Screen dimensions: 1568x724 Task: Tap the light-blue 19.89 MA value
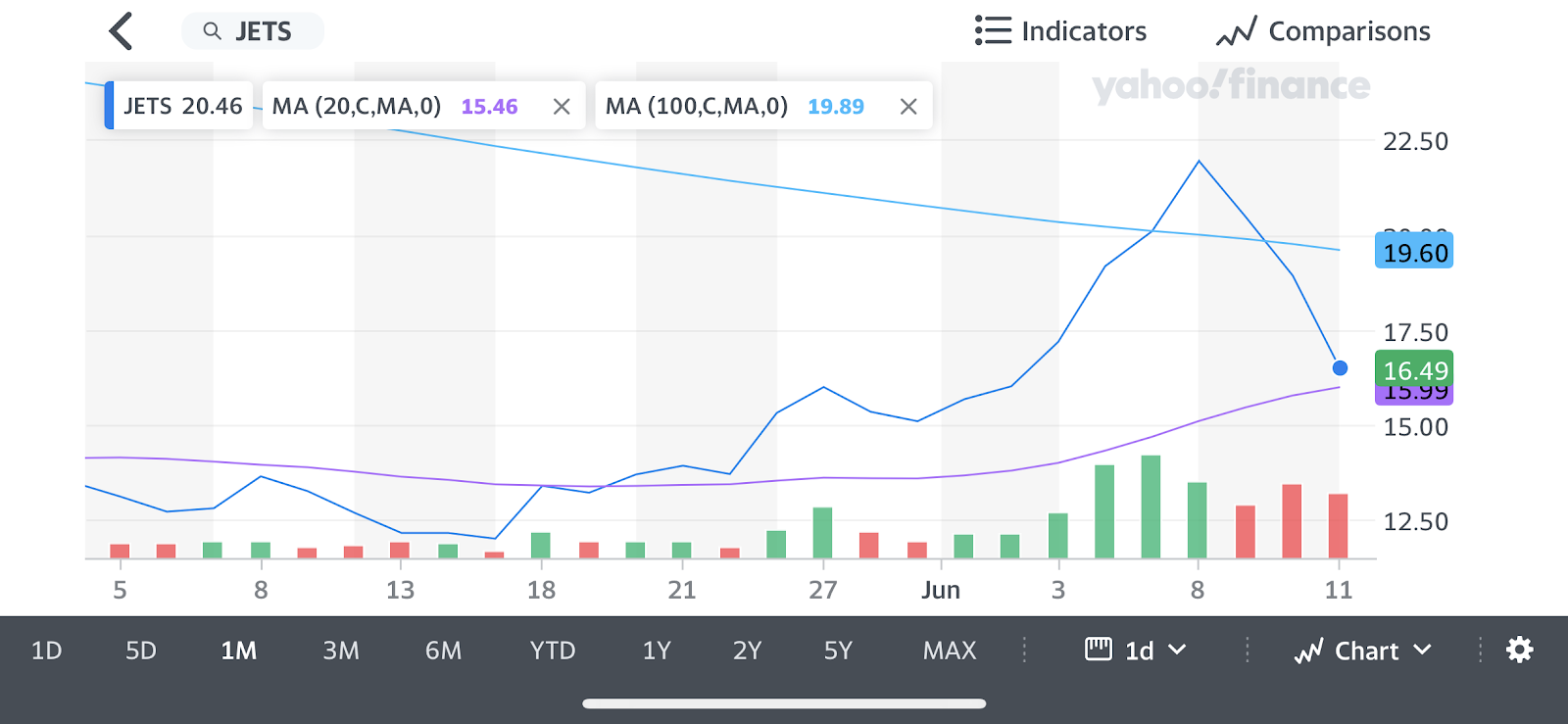point(836,106)
